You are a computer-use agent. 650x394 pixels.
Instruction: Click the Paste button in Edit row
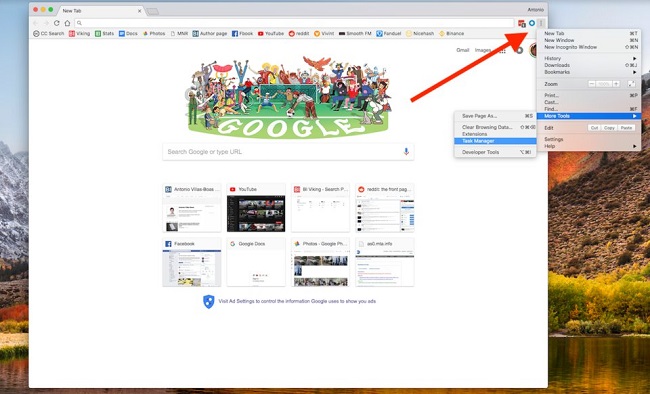[x=626, y=128]
